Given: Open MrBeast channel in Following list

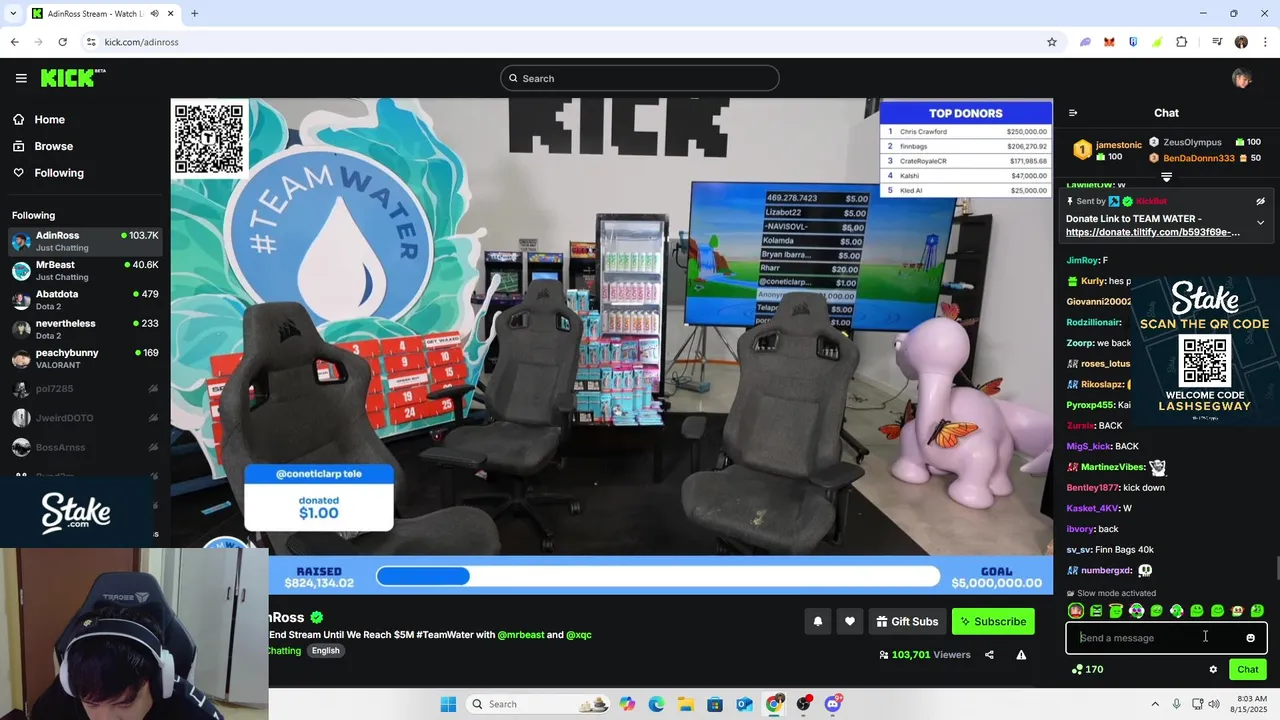Looking at the screenshot, I should 85,271.
